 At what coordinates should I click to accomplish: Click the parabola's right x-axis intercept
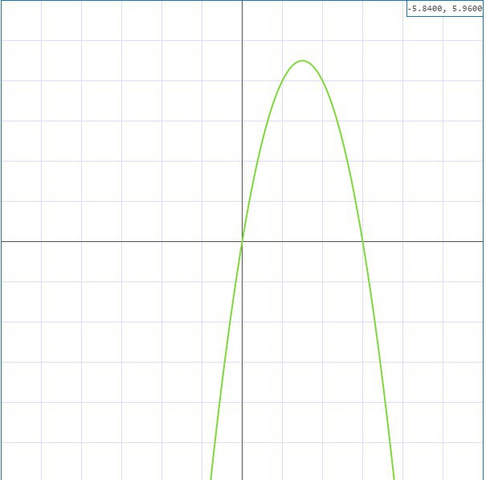363,241
